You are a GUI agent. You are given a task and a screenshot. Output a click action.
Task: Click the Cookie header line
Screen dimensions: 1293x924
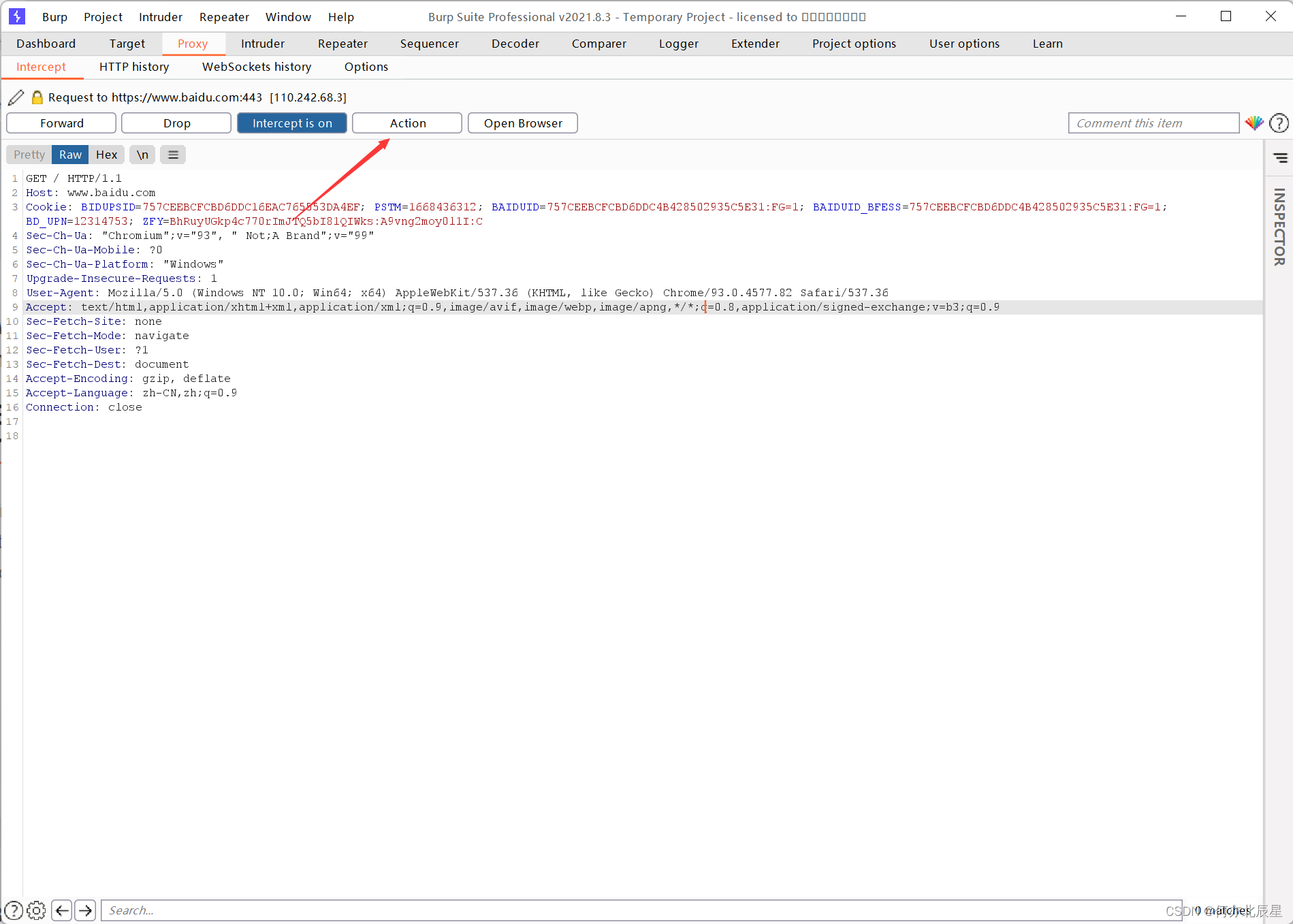pos(596,214)
